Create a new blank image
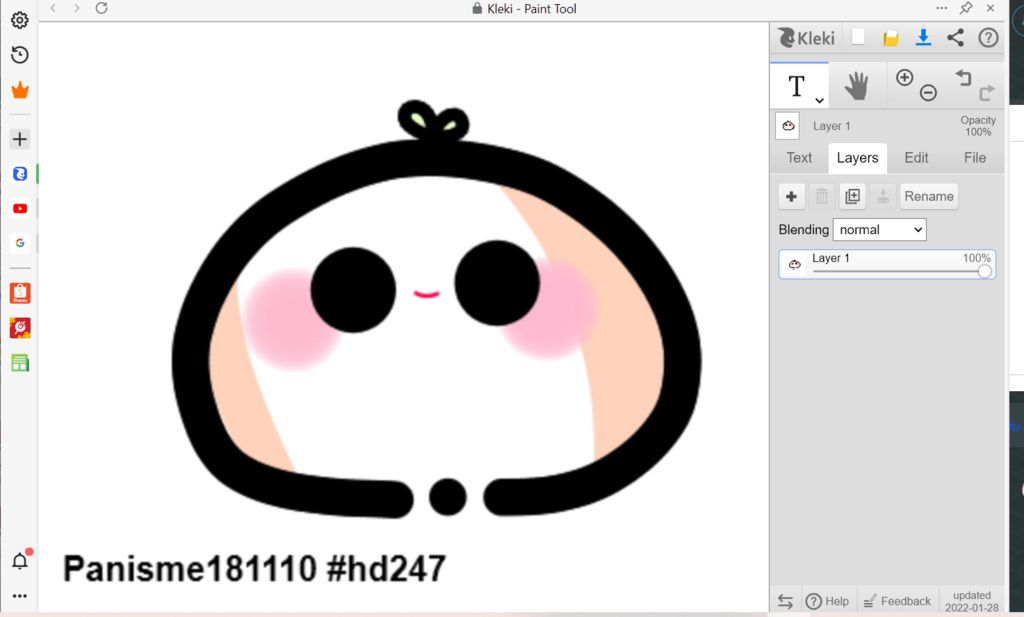1024x617 pixels. pos(858,37)
